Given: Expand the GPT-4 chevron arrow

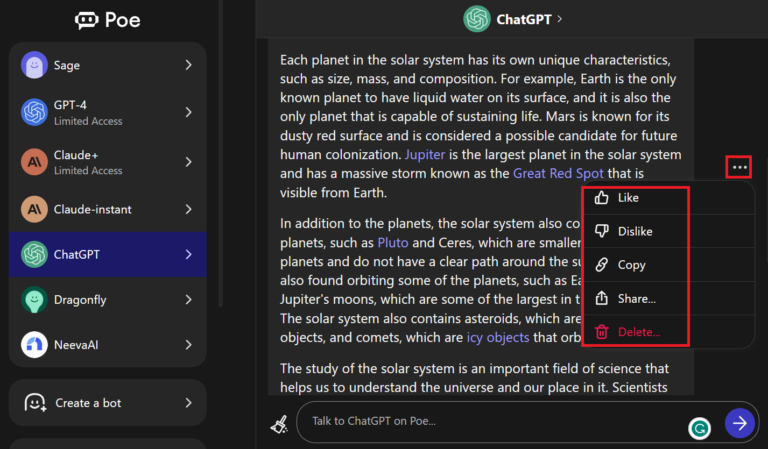Looking at the screenshot, I should [x=189, y=112].
